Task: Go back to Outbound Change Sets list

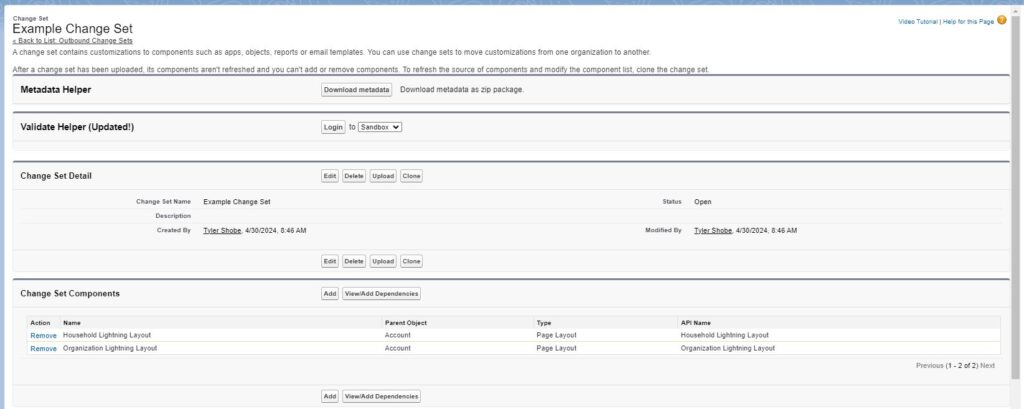Action: 72,41
